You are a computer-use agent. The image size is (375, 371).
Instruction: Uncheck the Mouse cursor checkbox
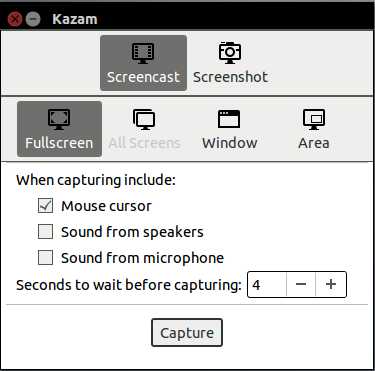pyautogui.click(x=45, y=205)
